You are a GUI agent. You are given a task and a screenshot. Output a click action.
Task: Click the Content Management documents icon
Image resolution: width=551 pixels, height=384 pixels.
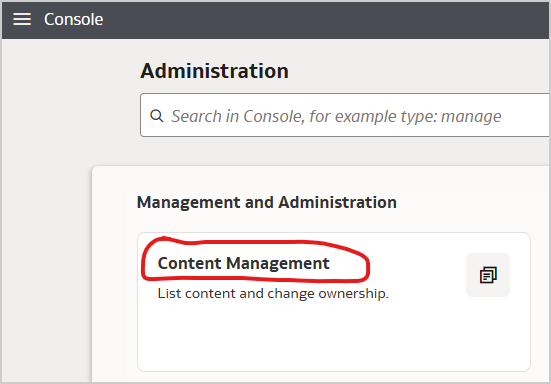(x=488, y=275)
